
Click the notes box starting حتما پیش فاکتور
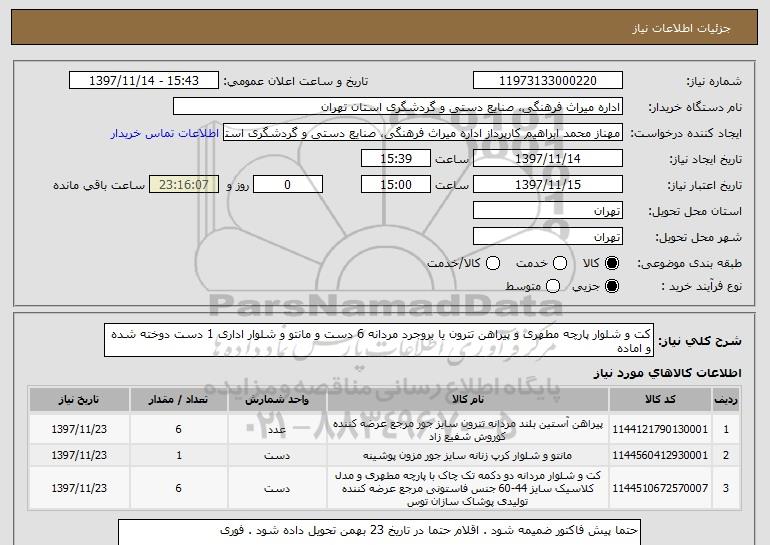tap(380, 532)
